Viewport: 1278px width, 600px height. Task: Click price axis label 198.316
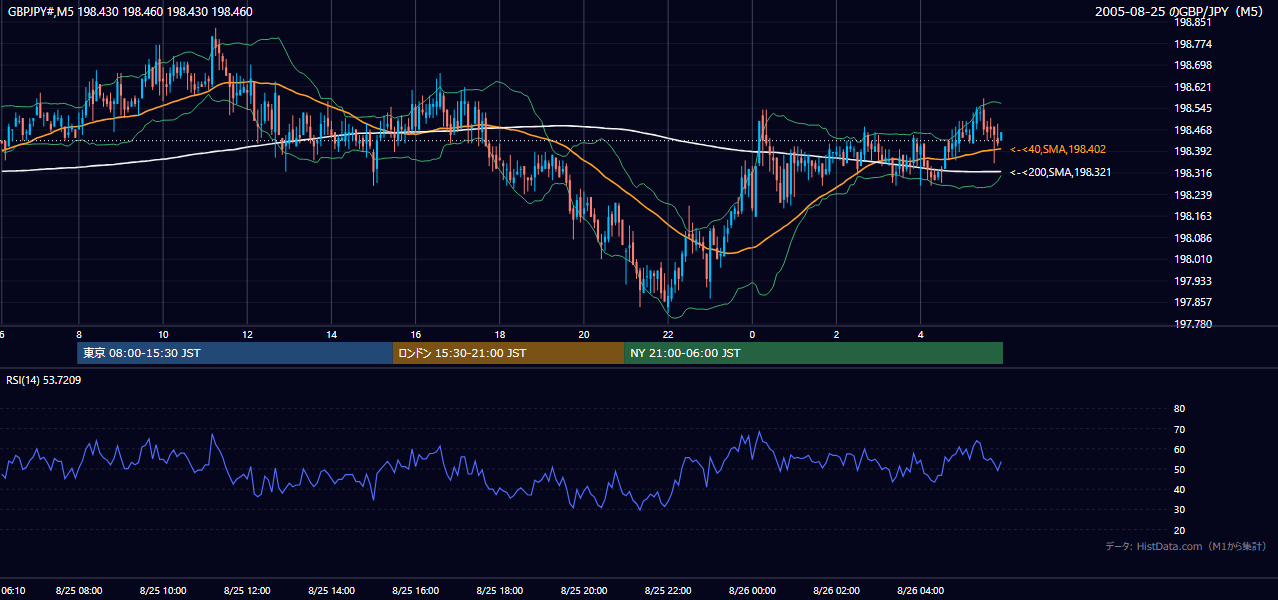(1193, 173)
